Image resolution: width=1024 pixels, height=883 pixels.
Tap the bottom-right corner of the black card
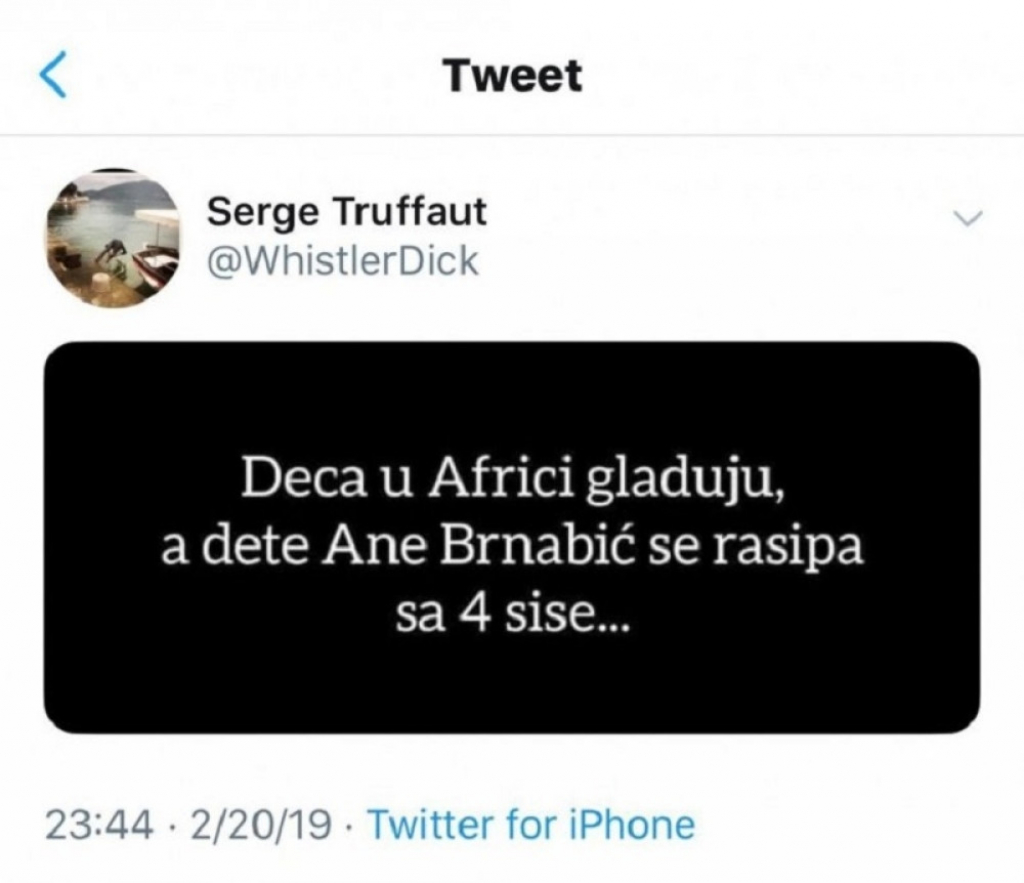coord(962,716)
